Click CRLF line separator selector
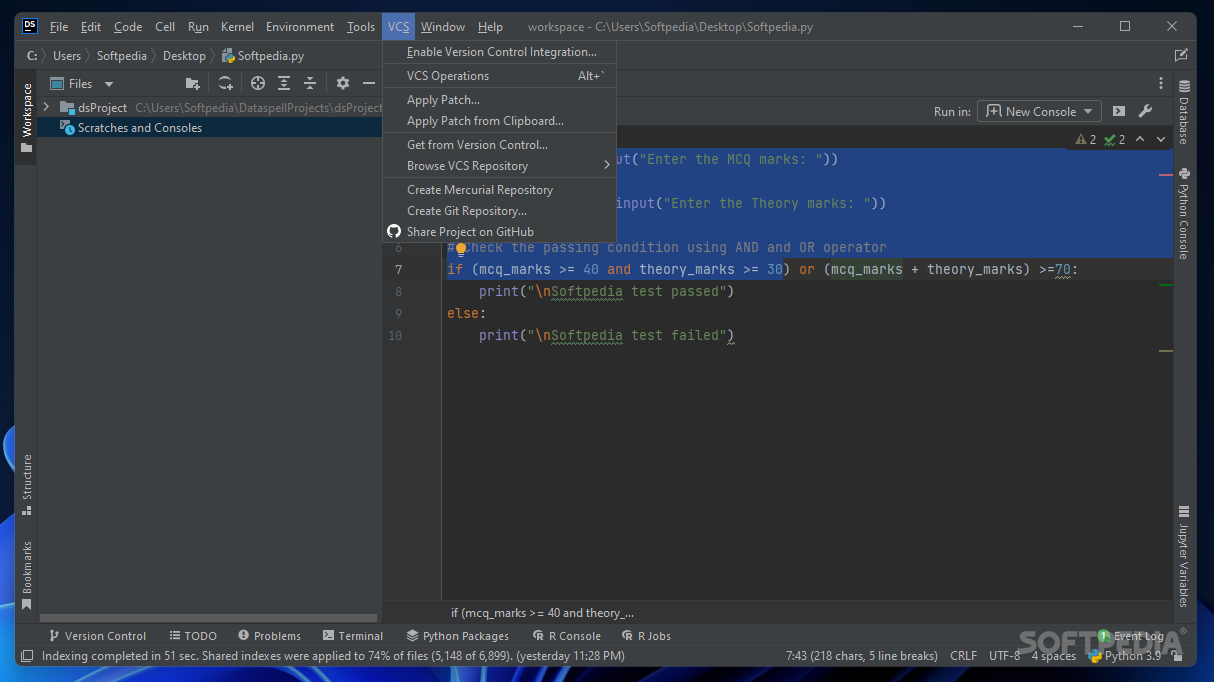Viewport: 1214px width, 682px height. point(963,656)
